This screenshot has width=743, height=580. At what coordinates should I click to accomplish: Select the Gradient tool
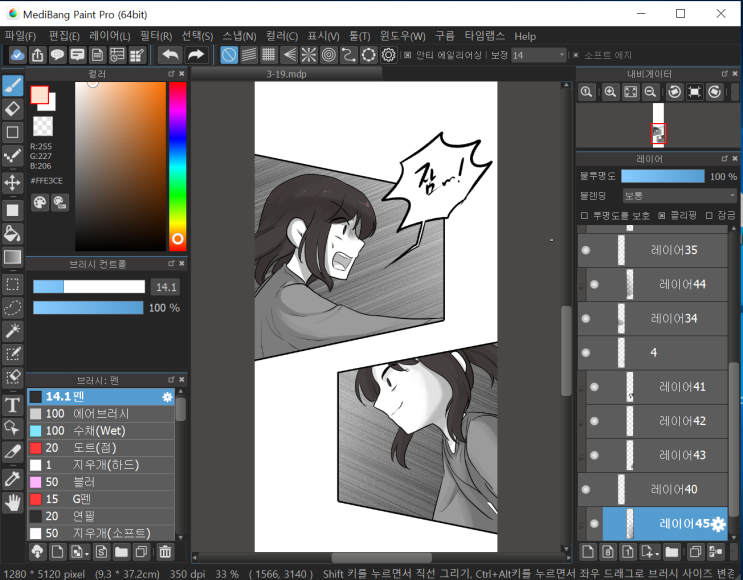pos(13,257)
